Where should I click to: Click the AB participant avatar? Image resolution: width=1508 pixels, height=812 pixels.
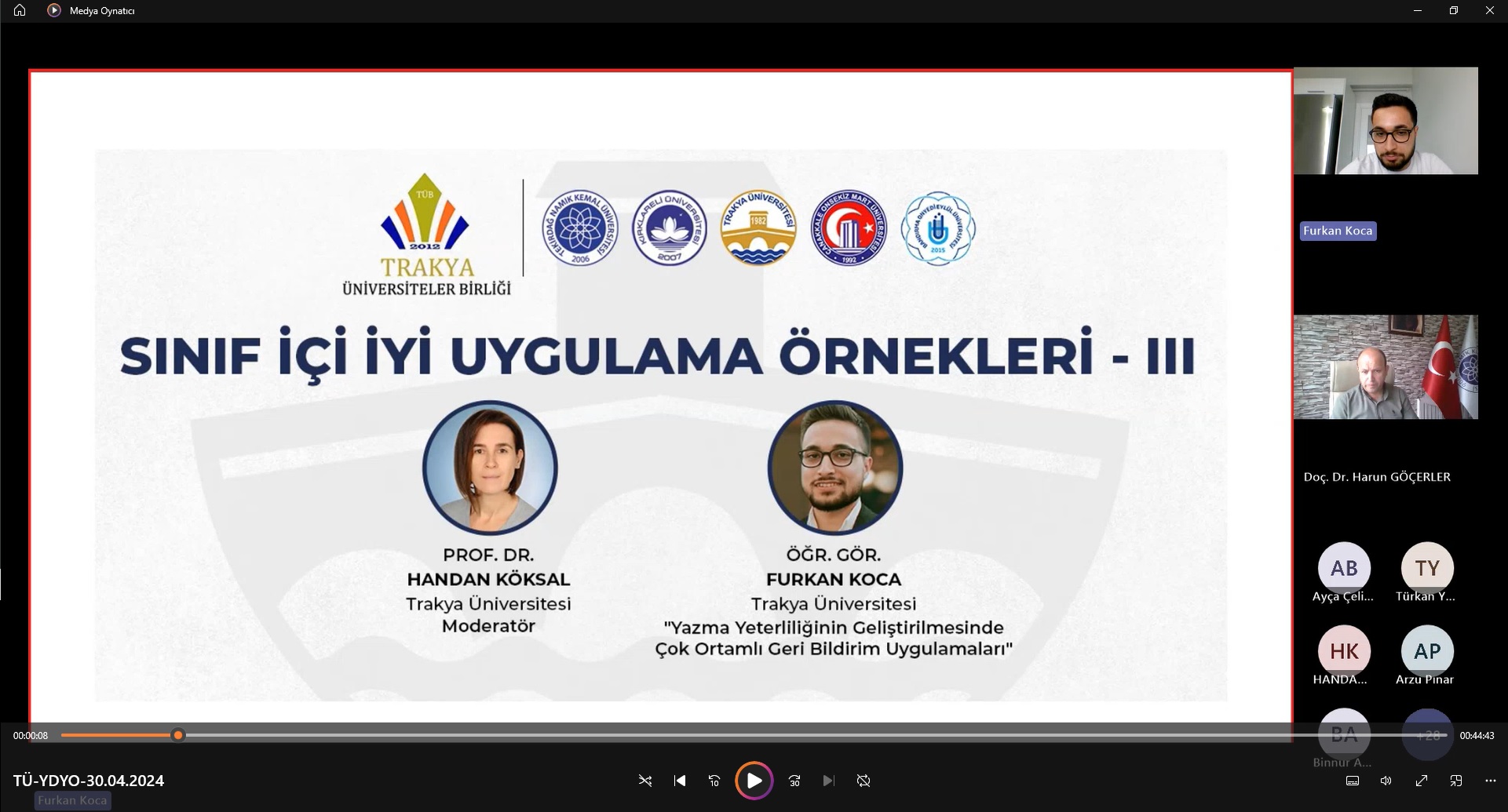click(x=1344, y=568)
